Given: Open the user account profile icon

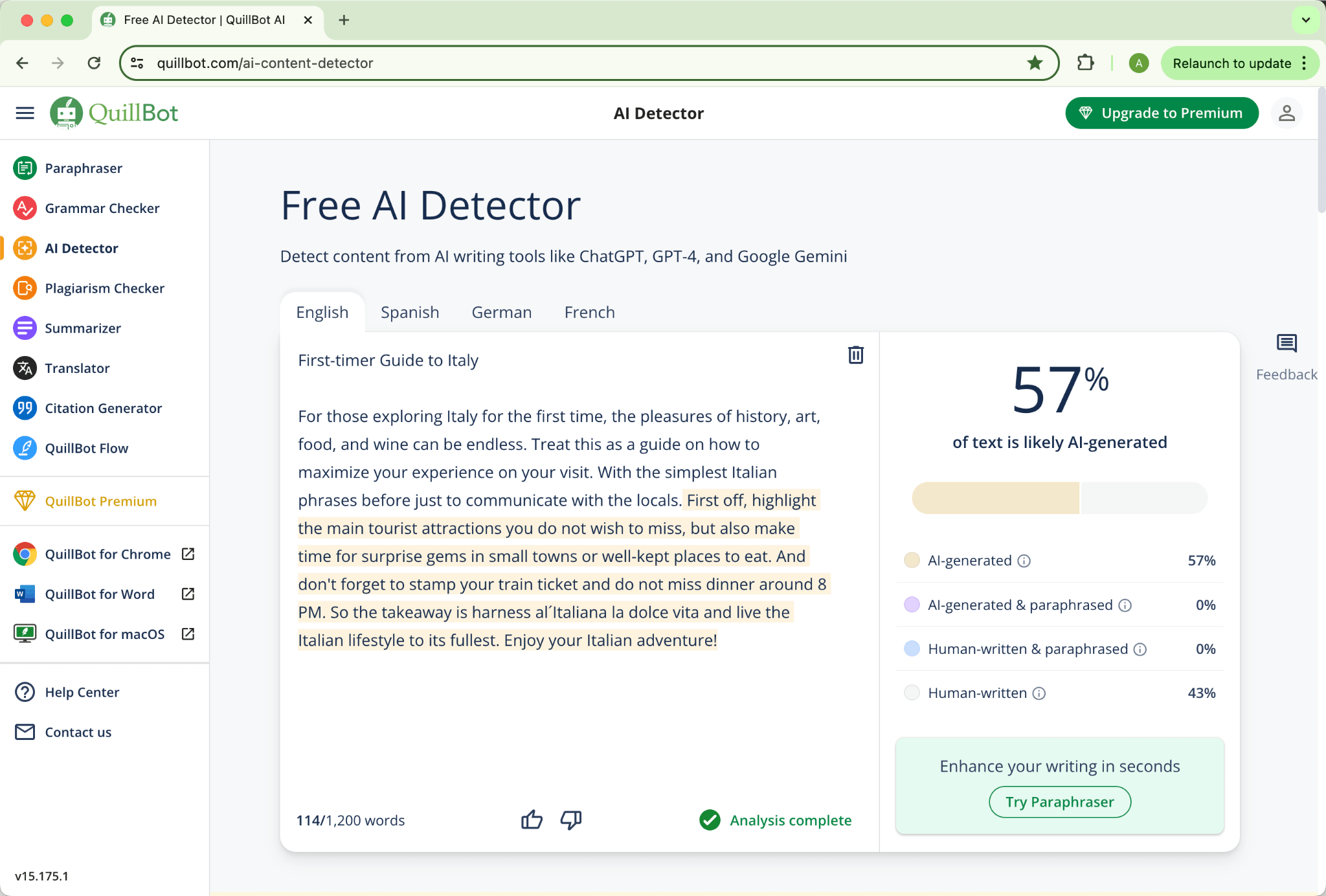Looking at the screenshot, I should pos(1287,113).
